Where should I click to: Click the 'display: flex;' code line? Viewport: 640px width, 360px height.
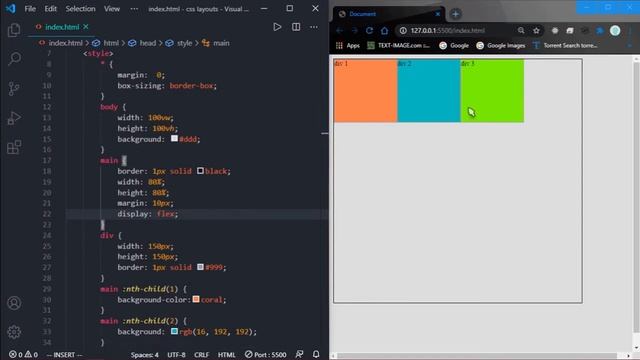point(147,214)
